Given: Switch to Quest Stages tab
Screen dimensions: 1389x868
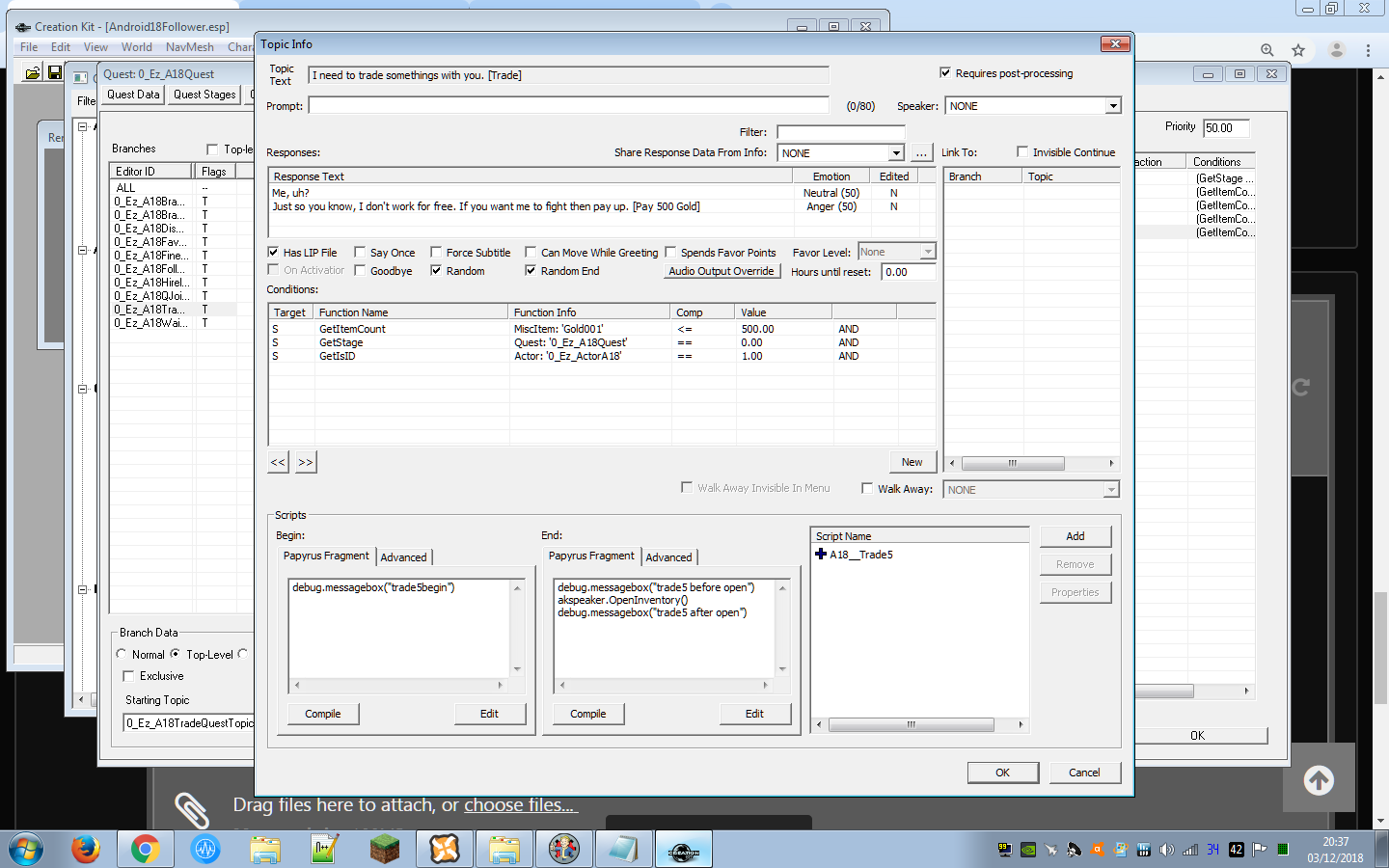Looking at the screenshot, I should [x=204, y=95].
